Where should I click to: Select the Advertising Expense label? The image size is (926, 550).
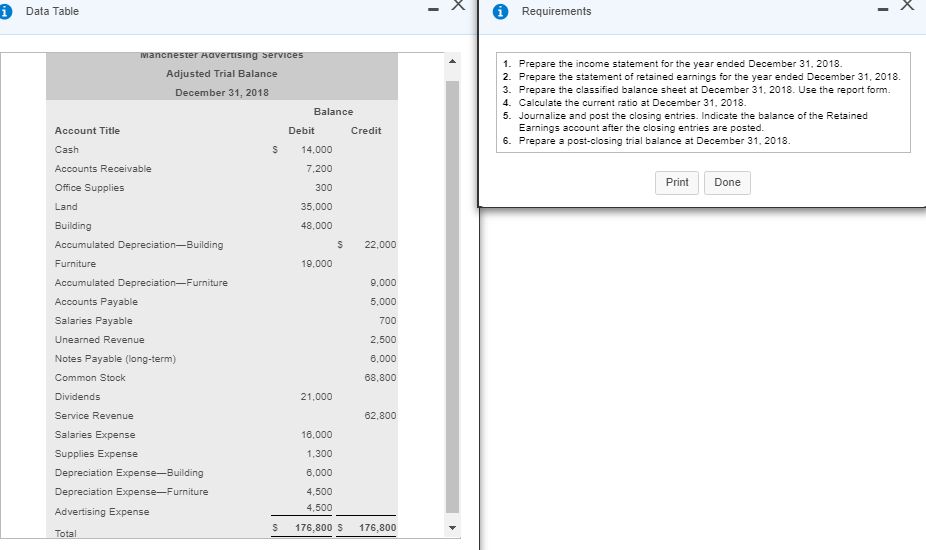(102, 512)
